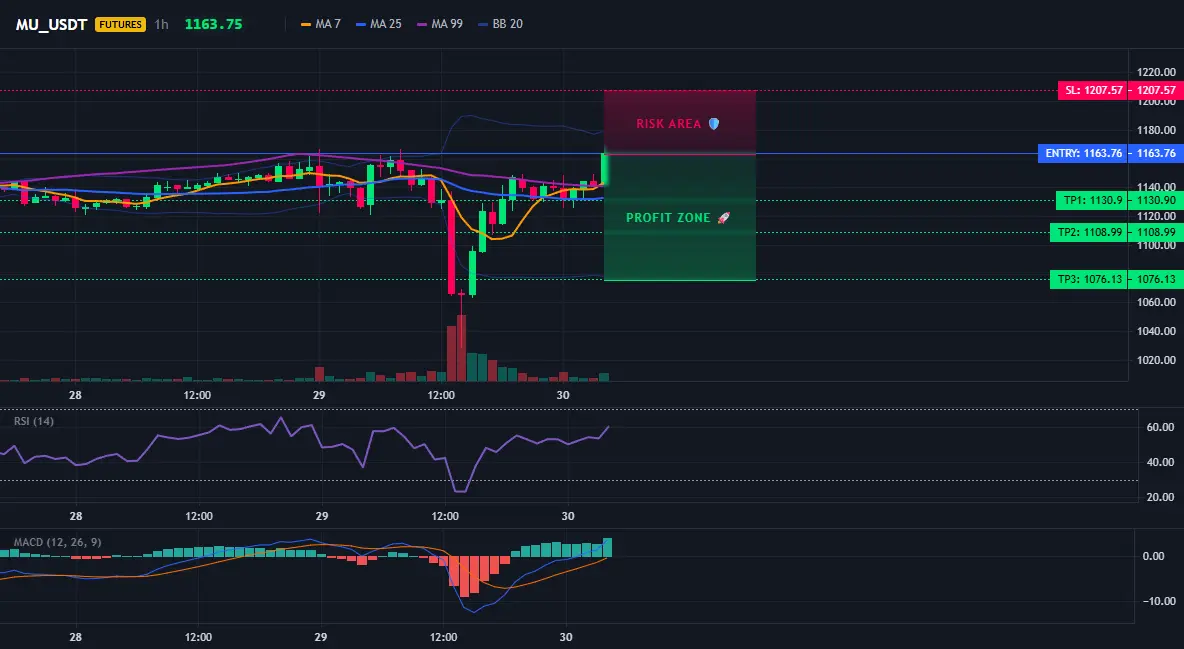Click the rocket icon beside PROFIT ZONE

[x=723, y=218]
